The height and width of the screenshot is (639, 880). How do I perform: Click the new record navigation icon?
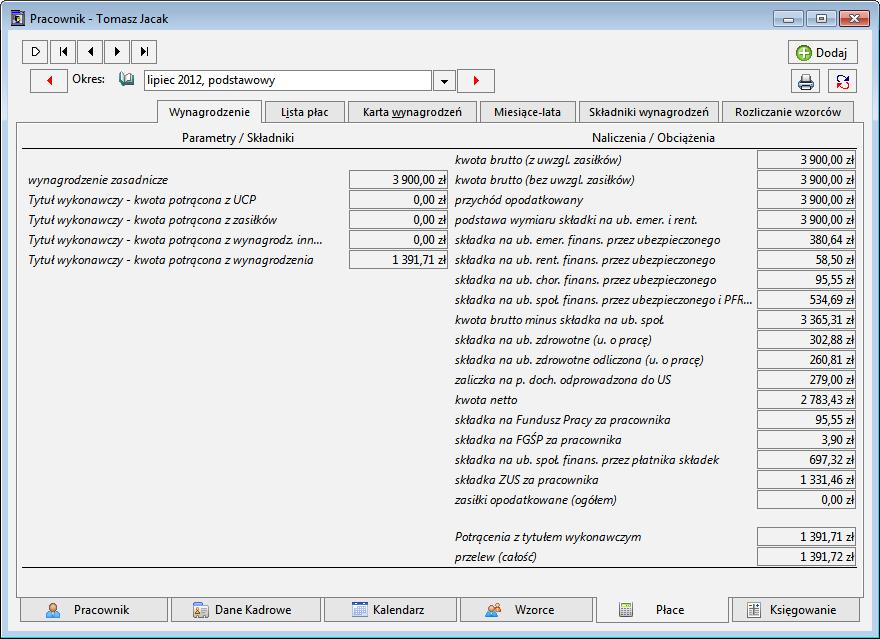[35, 52]
